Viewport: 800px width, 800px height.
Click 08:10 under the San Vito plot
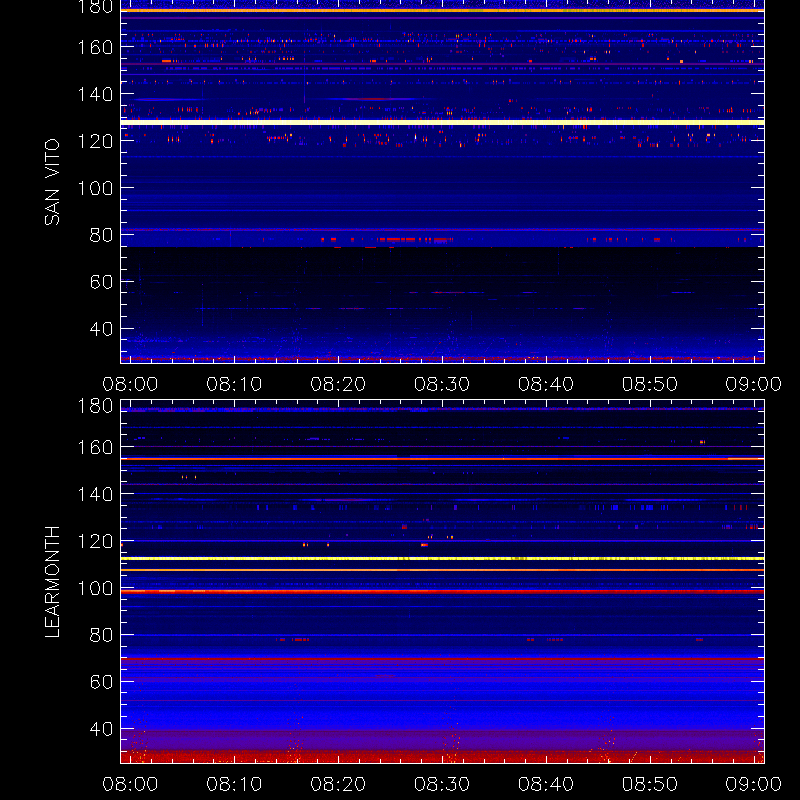point(234,384)
